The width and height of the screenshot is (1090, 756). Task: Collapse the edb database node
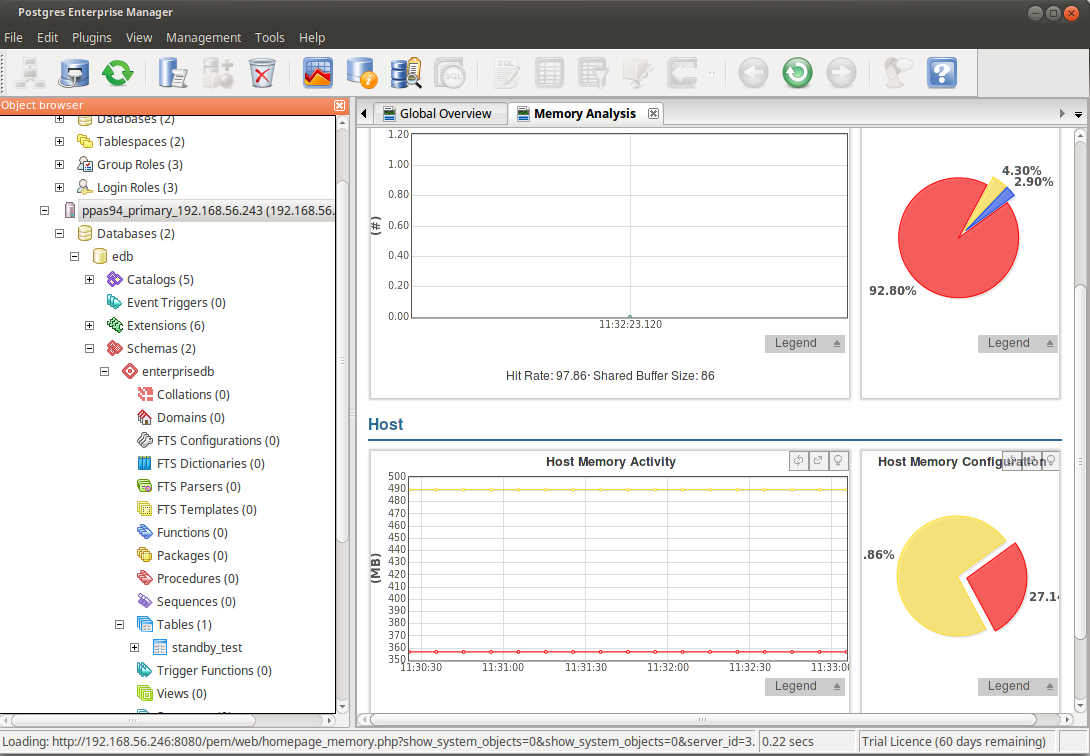click(74, 256)
